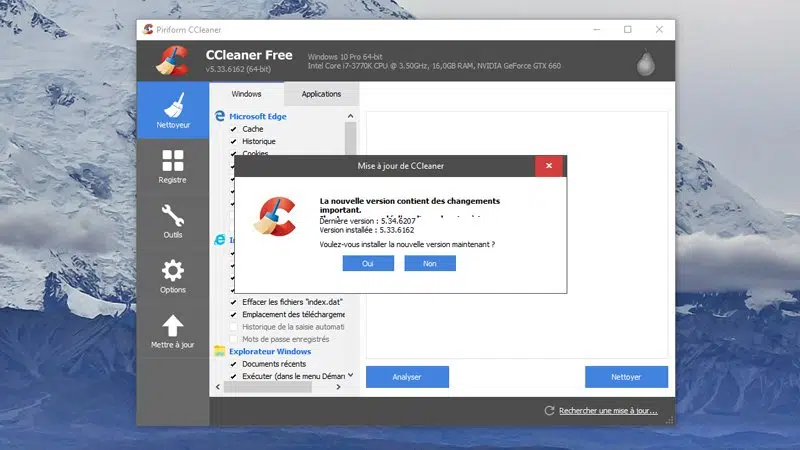Click the refresh icon beside Rechercher une mise à jour
Image resolution: width=800 pixels, height=450 pixels.
549,411
